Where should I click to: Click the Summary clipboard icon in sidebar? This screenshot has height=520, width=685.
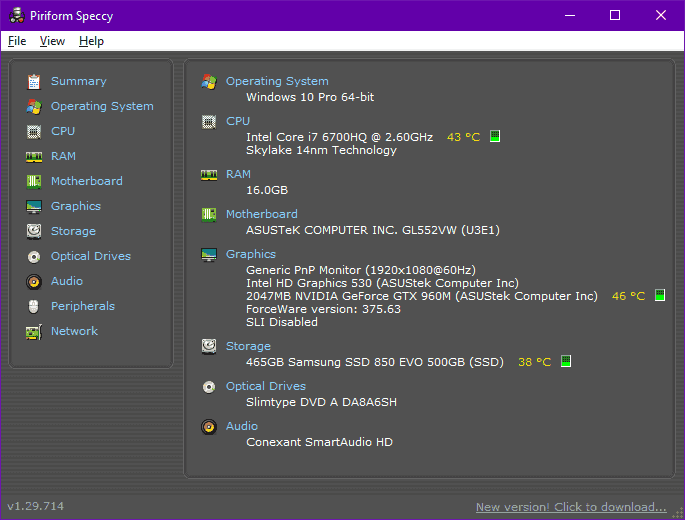point(34,82)
